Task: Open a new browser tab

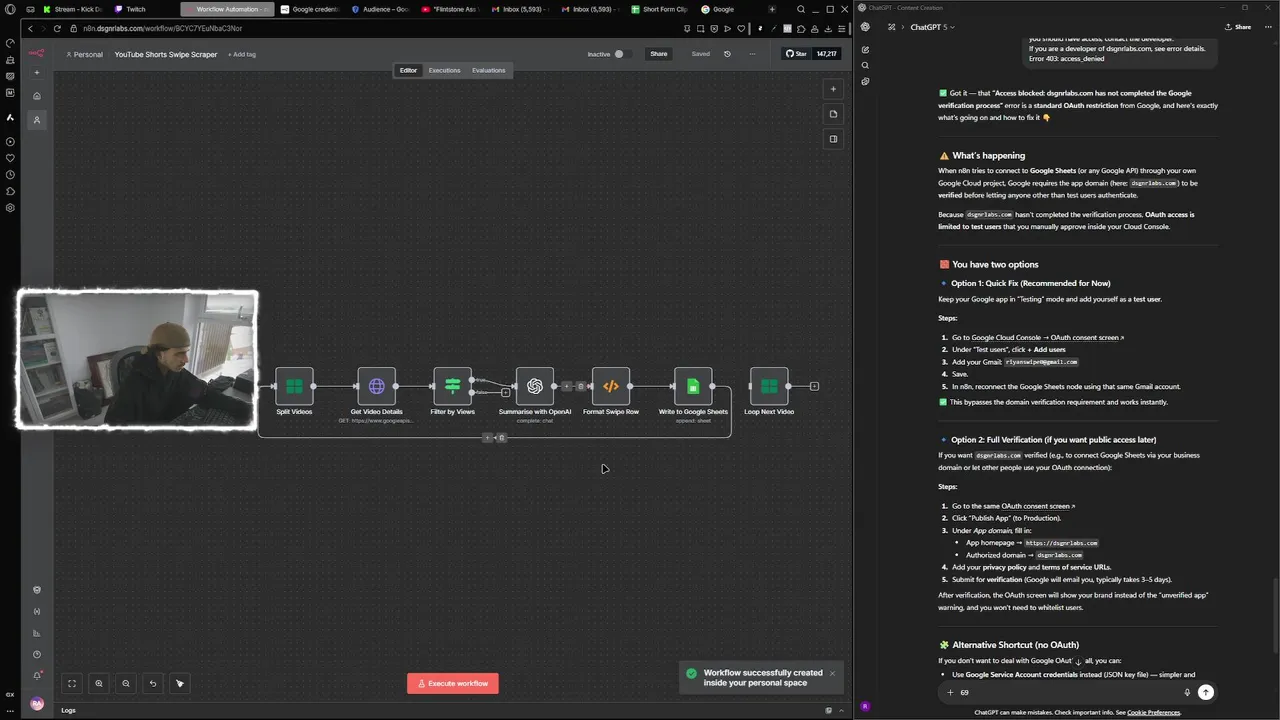Action: tap(771, 9)
